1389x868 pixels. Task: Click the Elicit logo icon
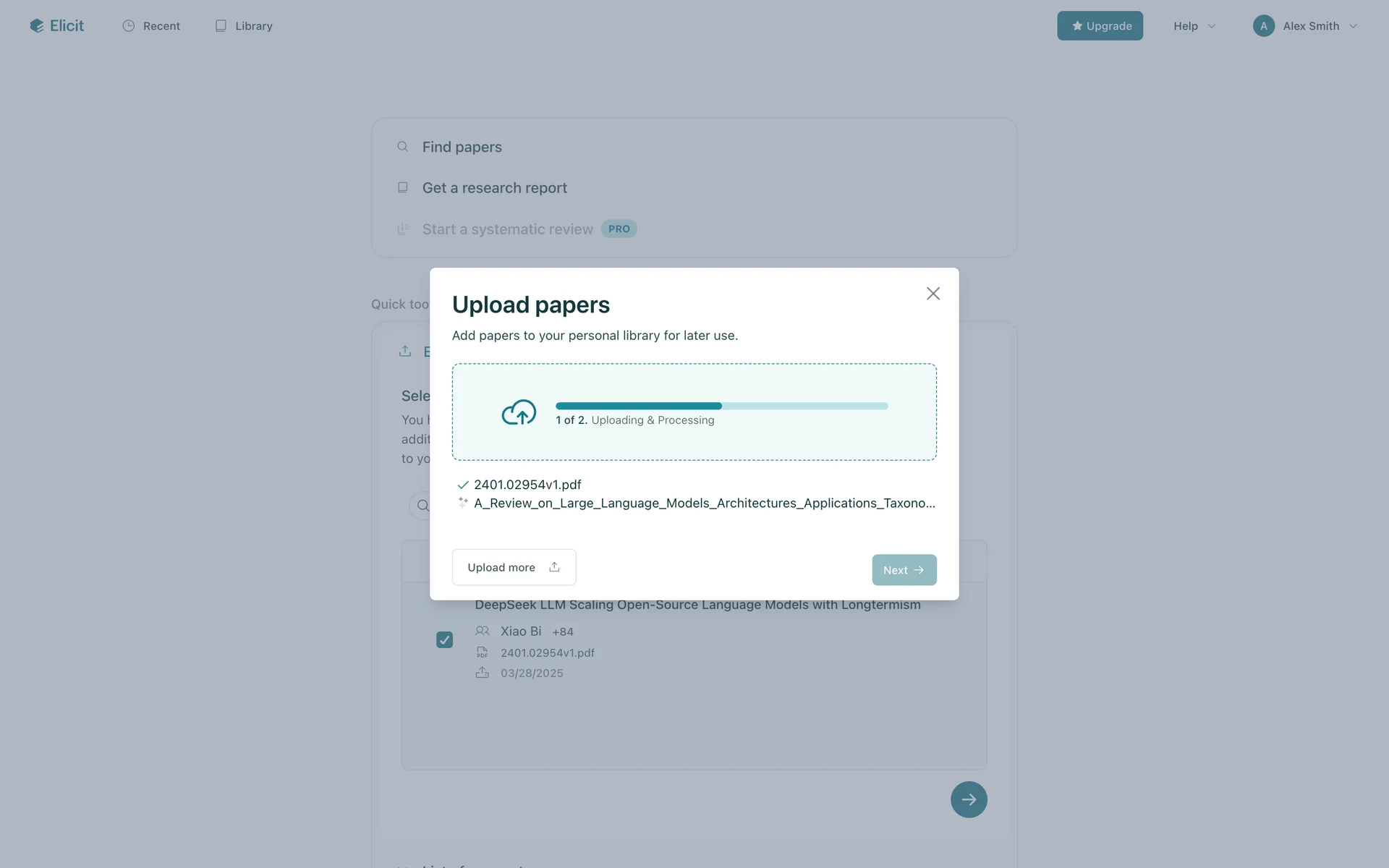click(36, 26)
